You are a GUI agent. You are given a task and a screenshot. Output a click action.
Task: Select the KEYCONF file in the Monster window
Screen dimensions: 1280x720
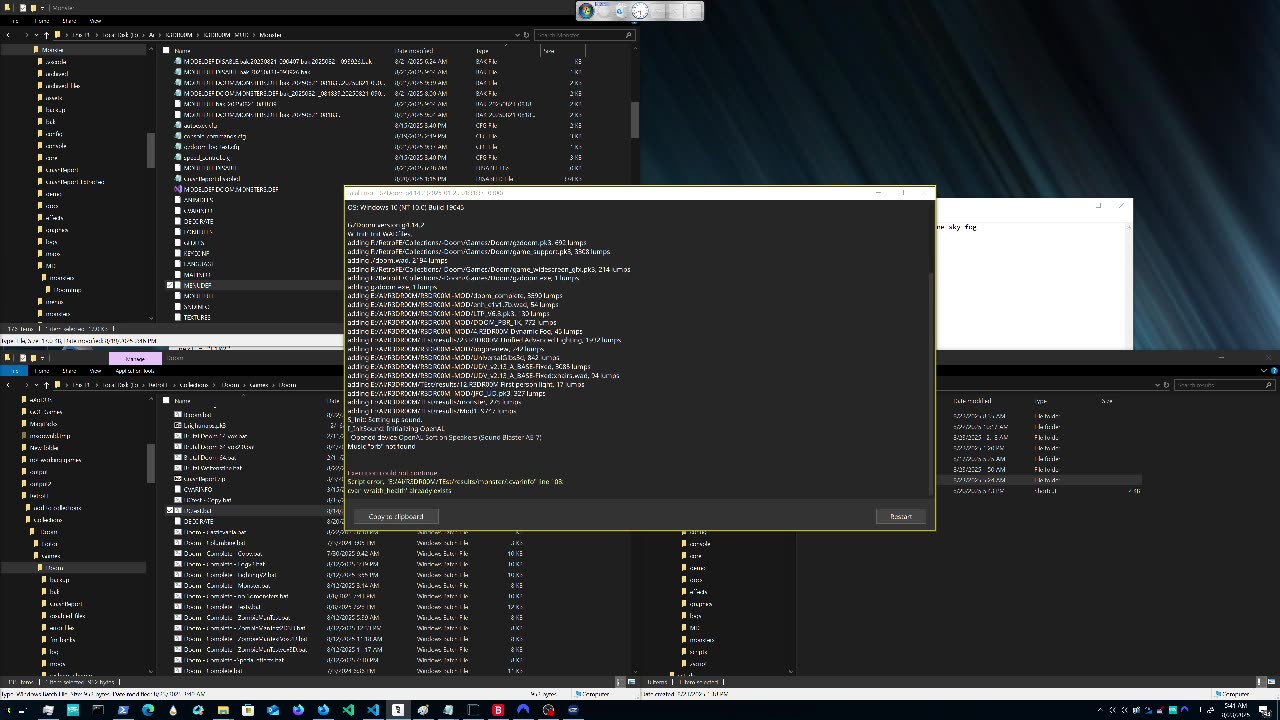197,253
